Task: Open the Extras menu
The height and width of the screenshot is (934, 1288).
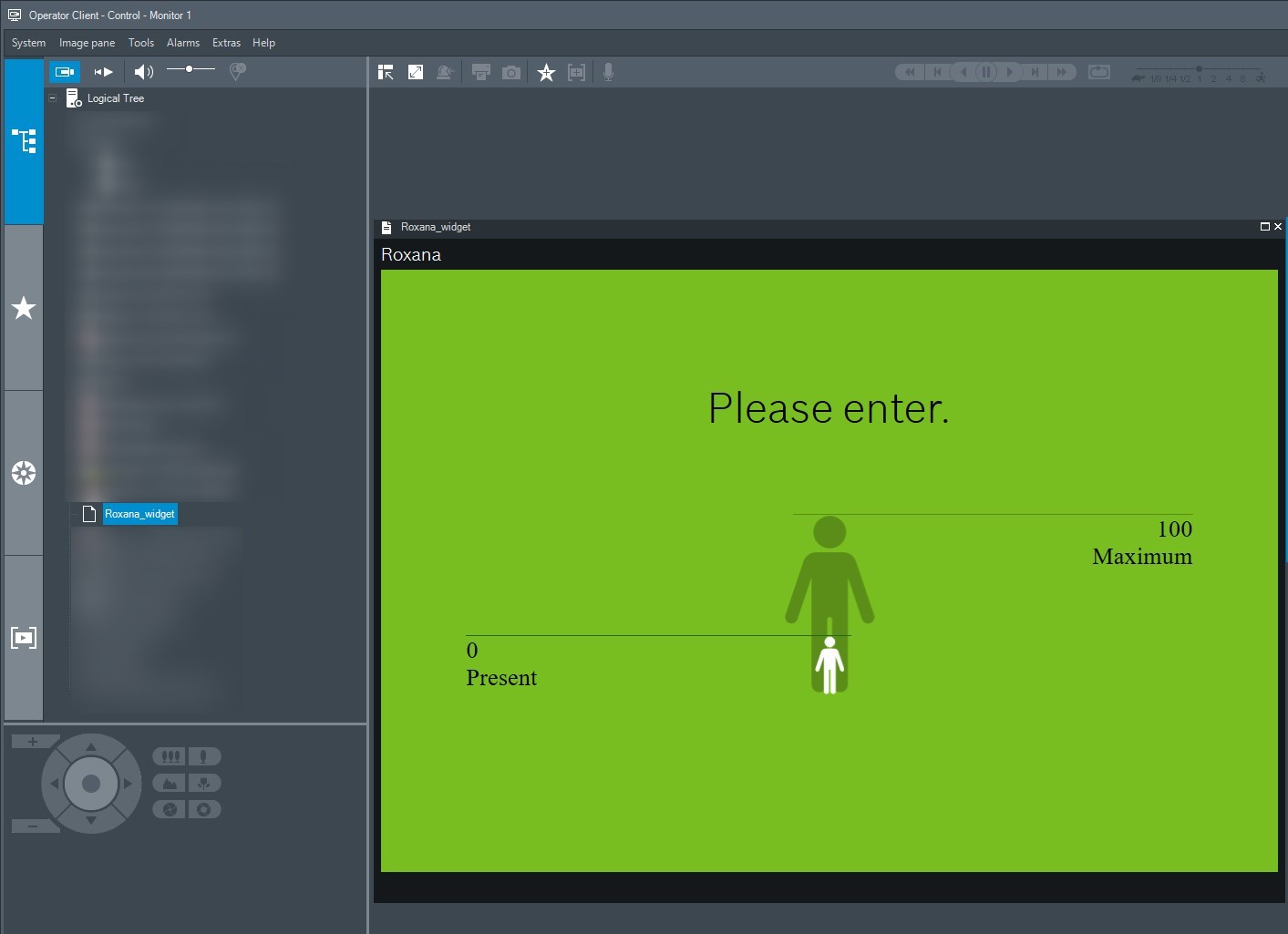Action: 226,43
